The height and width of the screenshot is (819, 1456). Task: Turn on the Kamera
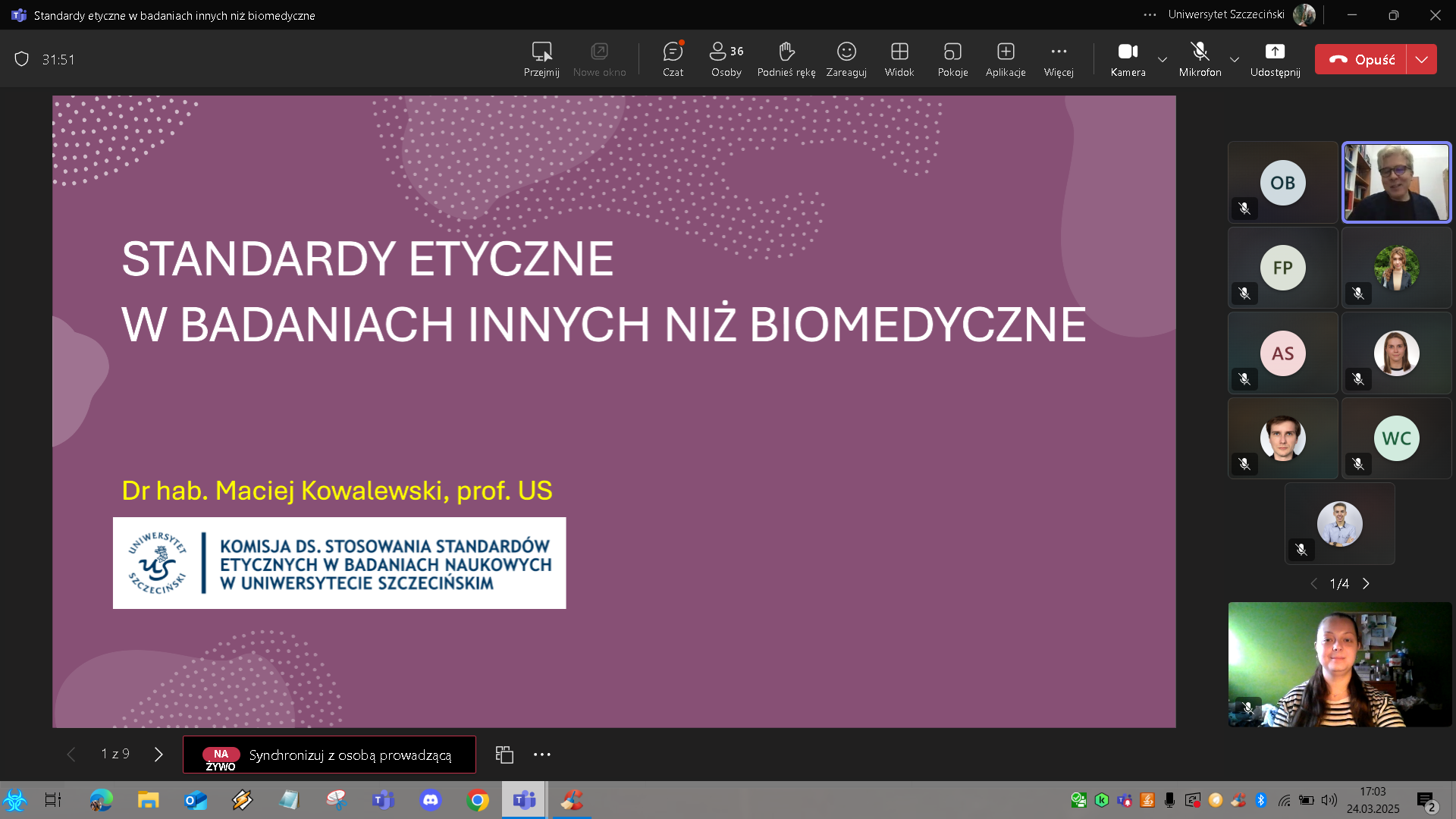point(1128,59)
